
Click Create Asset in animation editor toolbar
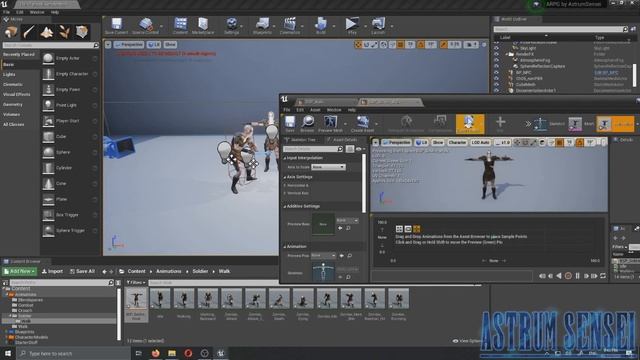[x=362, y=124]
